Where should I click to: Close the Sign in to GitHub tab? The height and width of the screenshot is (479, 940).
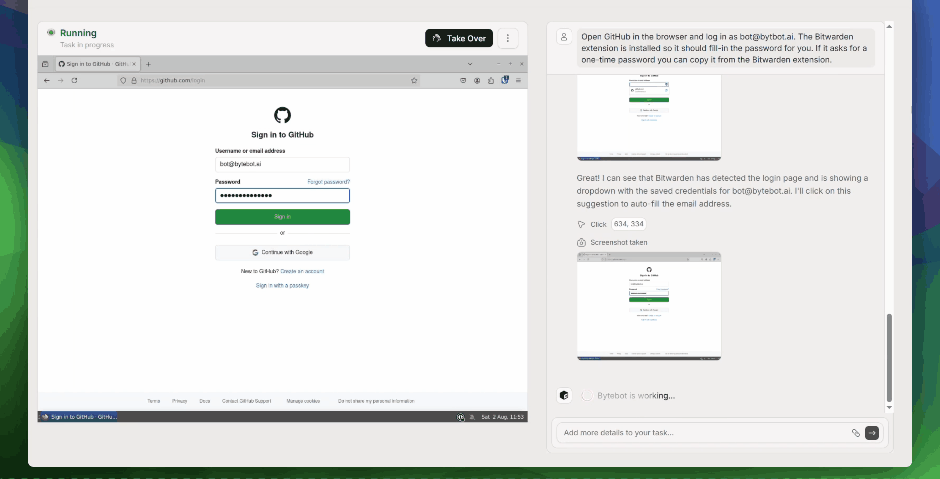134,64
